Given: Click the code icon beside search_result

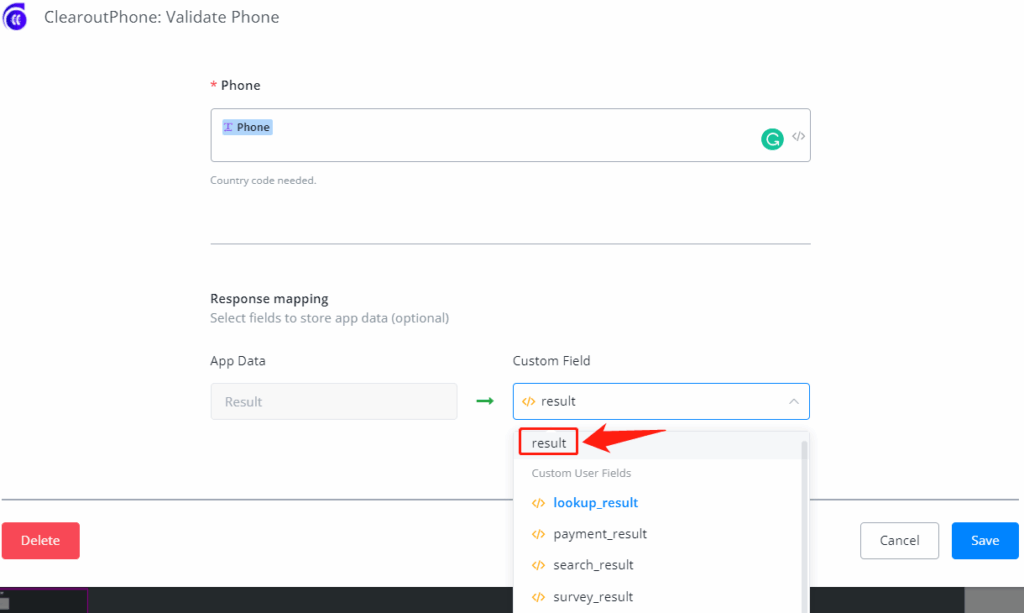Looking at the screenshot, I should pos(538,565).
